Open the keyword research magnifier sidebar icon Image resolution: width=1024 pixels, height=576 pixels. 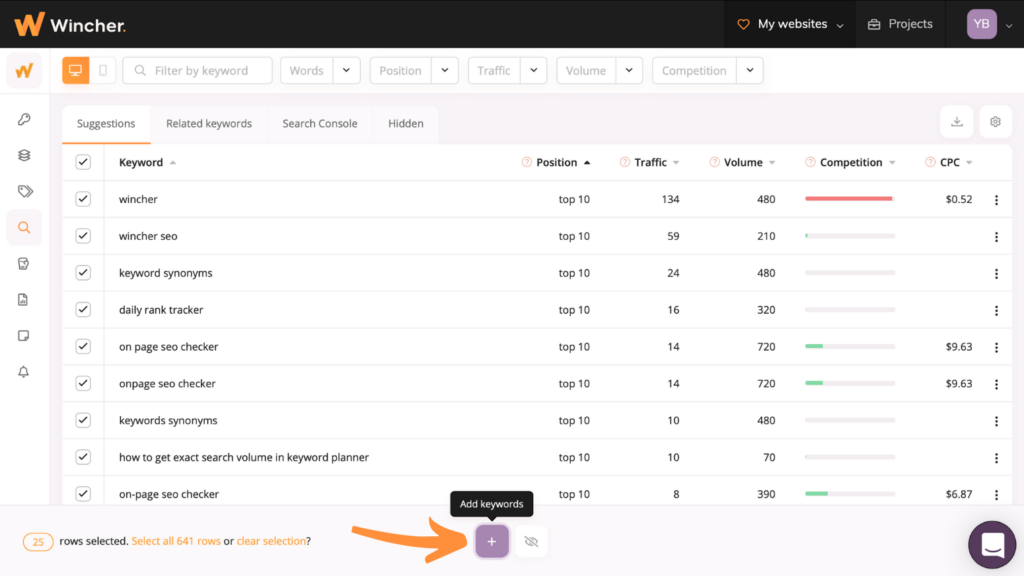(x=24, y=227)
